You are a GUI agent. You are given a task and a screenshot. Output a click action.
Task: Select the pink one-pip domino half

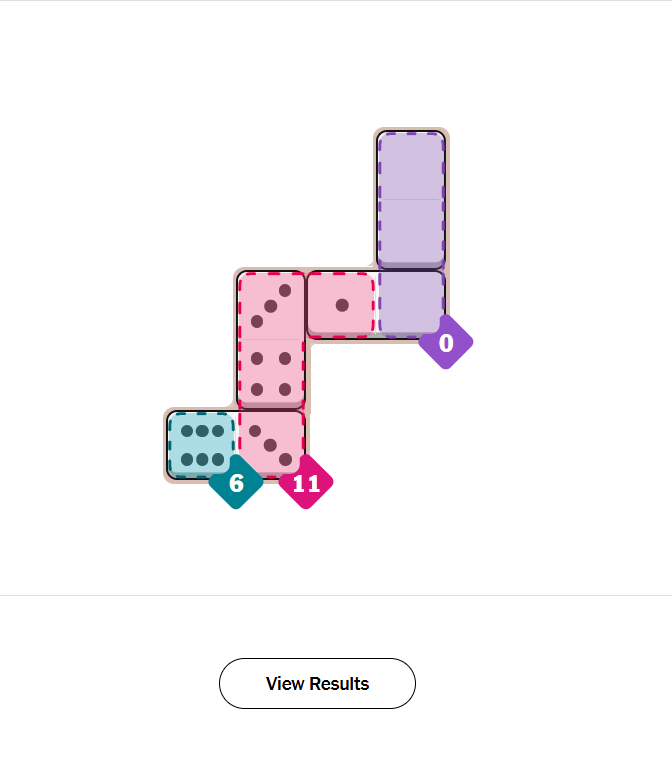341,304
